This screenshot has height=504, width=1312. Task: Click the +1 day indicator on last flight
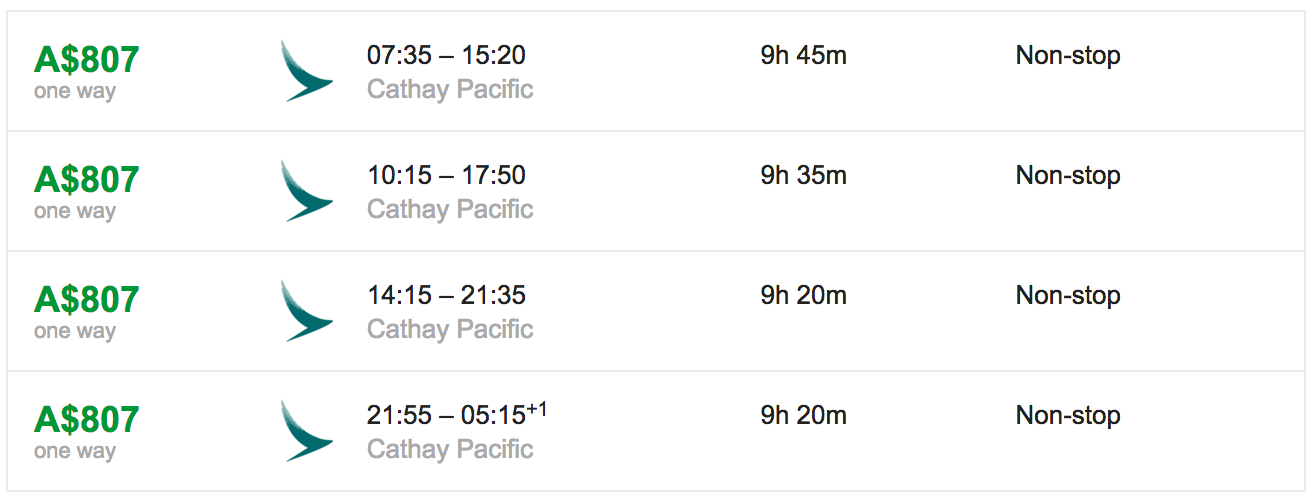coord(537,408)
